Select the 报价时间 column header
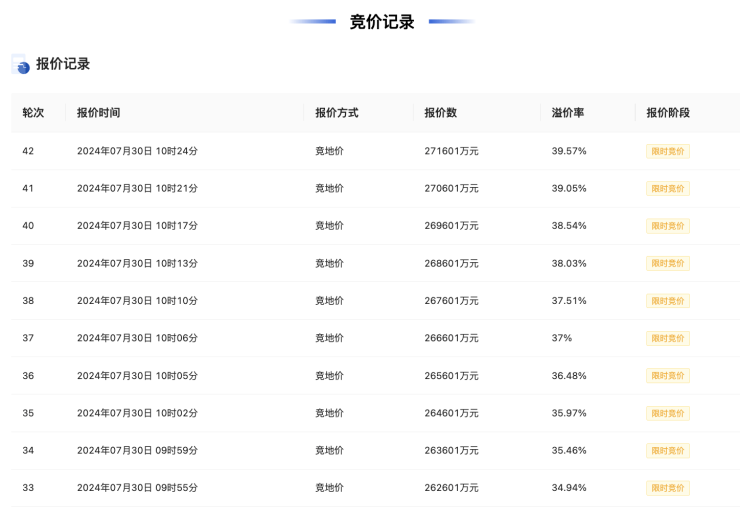Screen dimensions: 740x517 click(x=98, y=113)
